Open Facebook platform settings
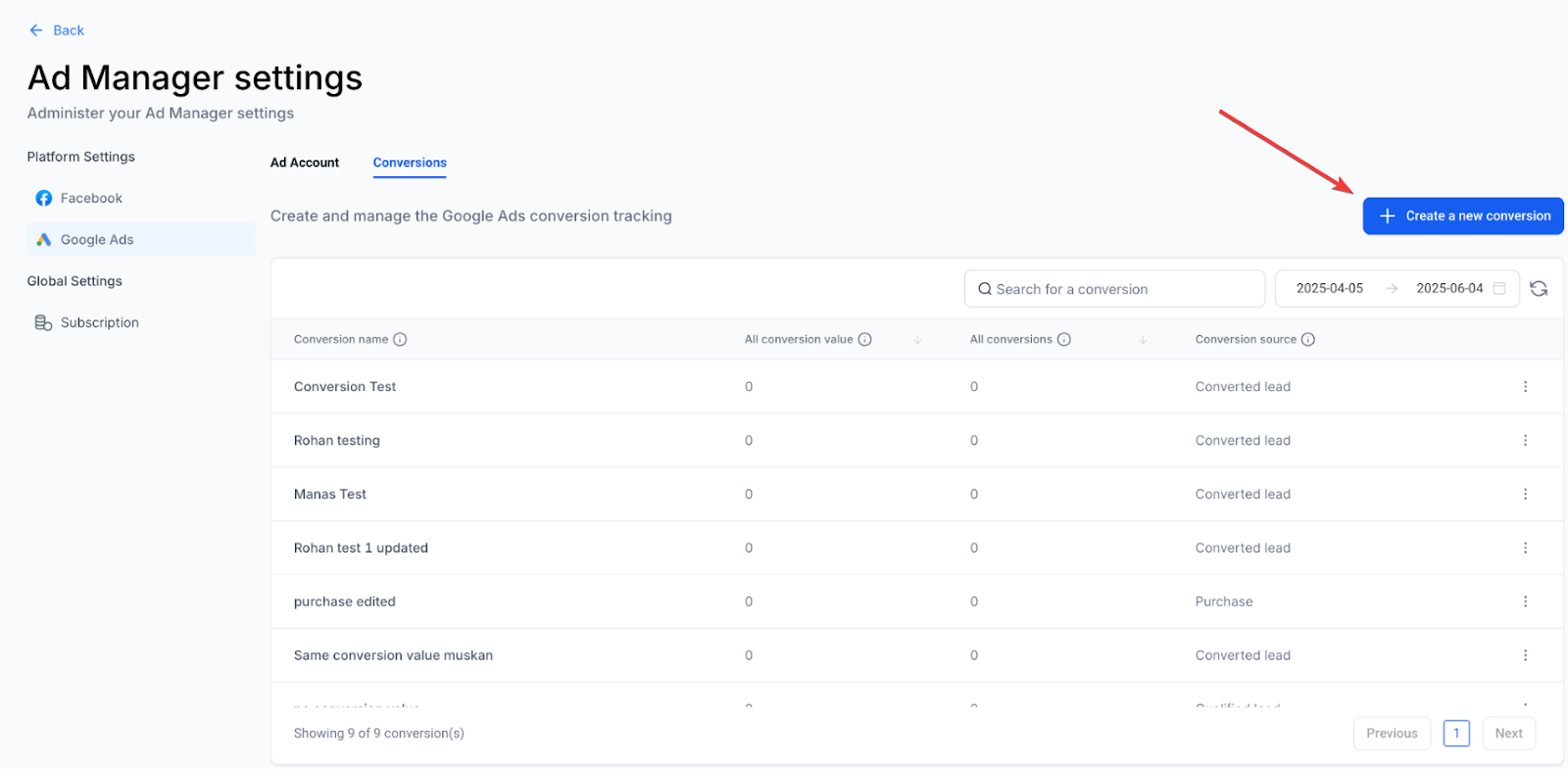The width and height of the screenshot is (1568, 769). (x=91, y=199)
